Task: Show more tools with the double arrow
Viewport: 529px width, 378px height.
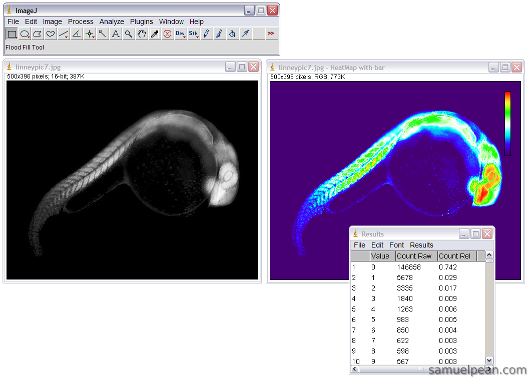Action: (x=271, y=34)
